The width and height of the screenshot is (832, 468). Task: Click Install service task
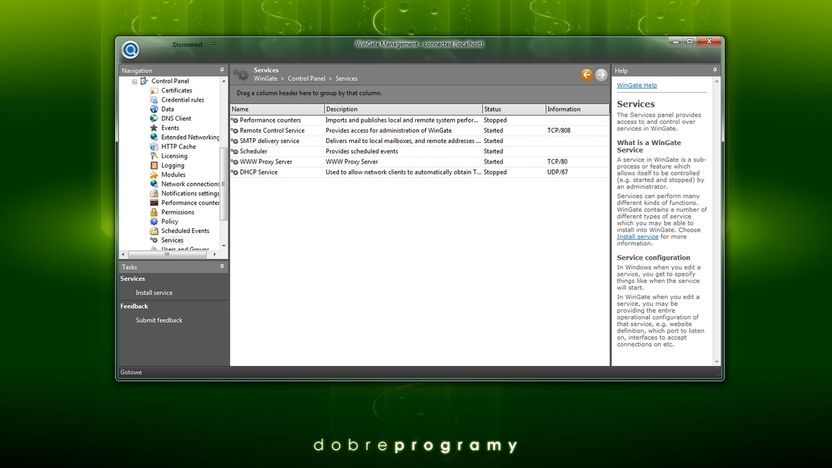(x=154, y=293)
